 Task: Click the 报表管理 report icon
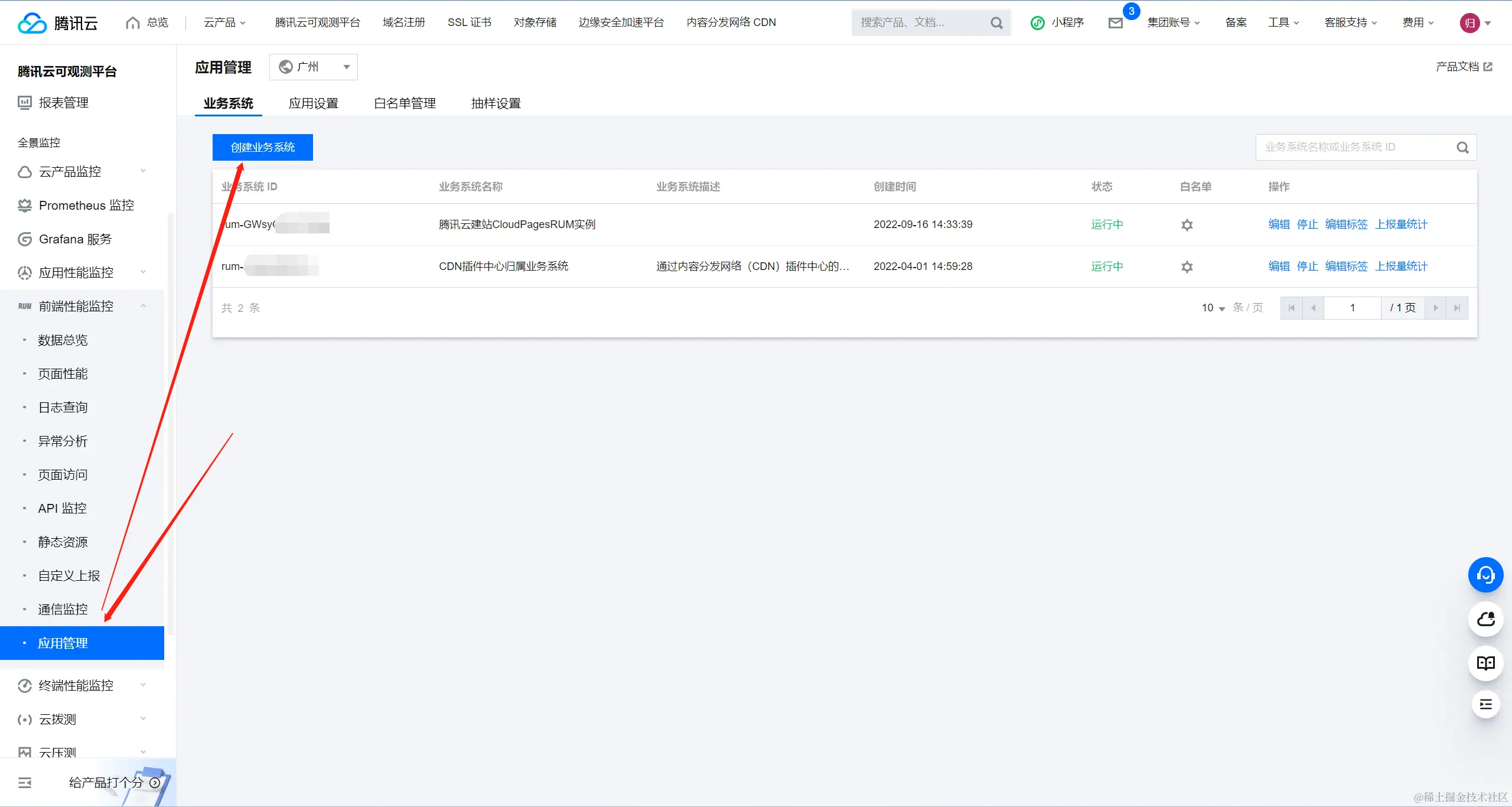click(24, 102)
